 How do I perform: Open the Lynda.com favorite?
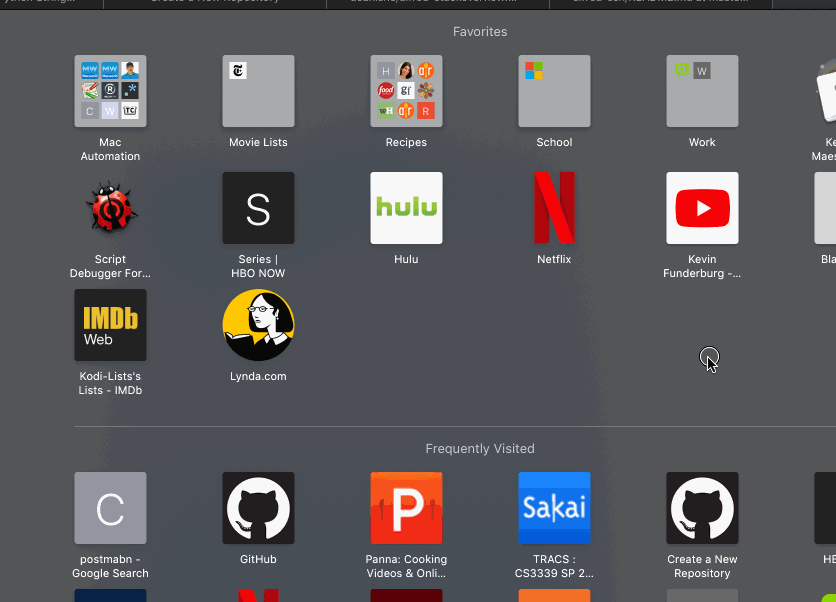coord(258,325)
